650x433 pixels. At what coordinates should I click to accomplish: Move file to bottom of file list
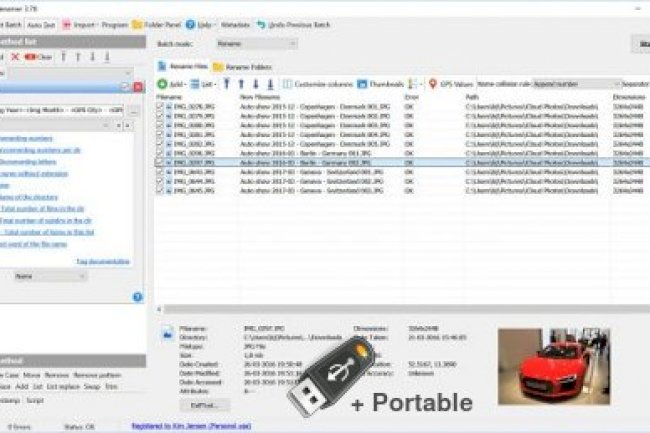click(270, 84)
